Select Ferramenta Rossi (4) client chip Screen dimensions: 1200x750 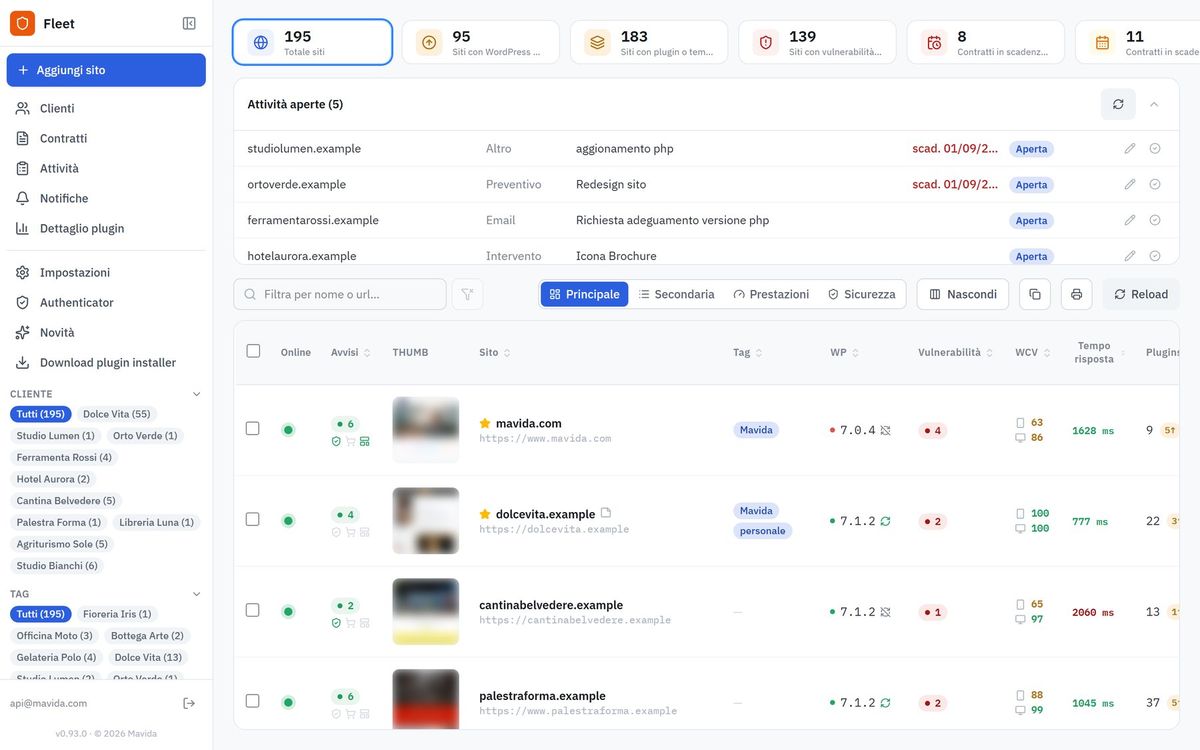coord(64,457)
